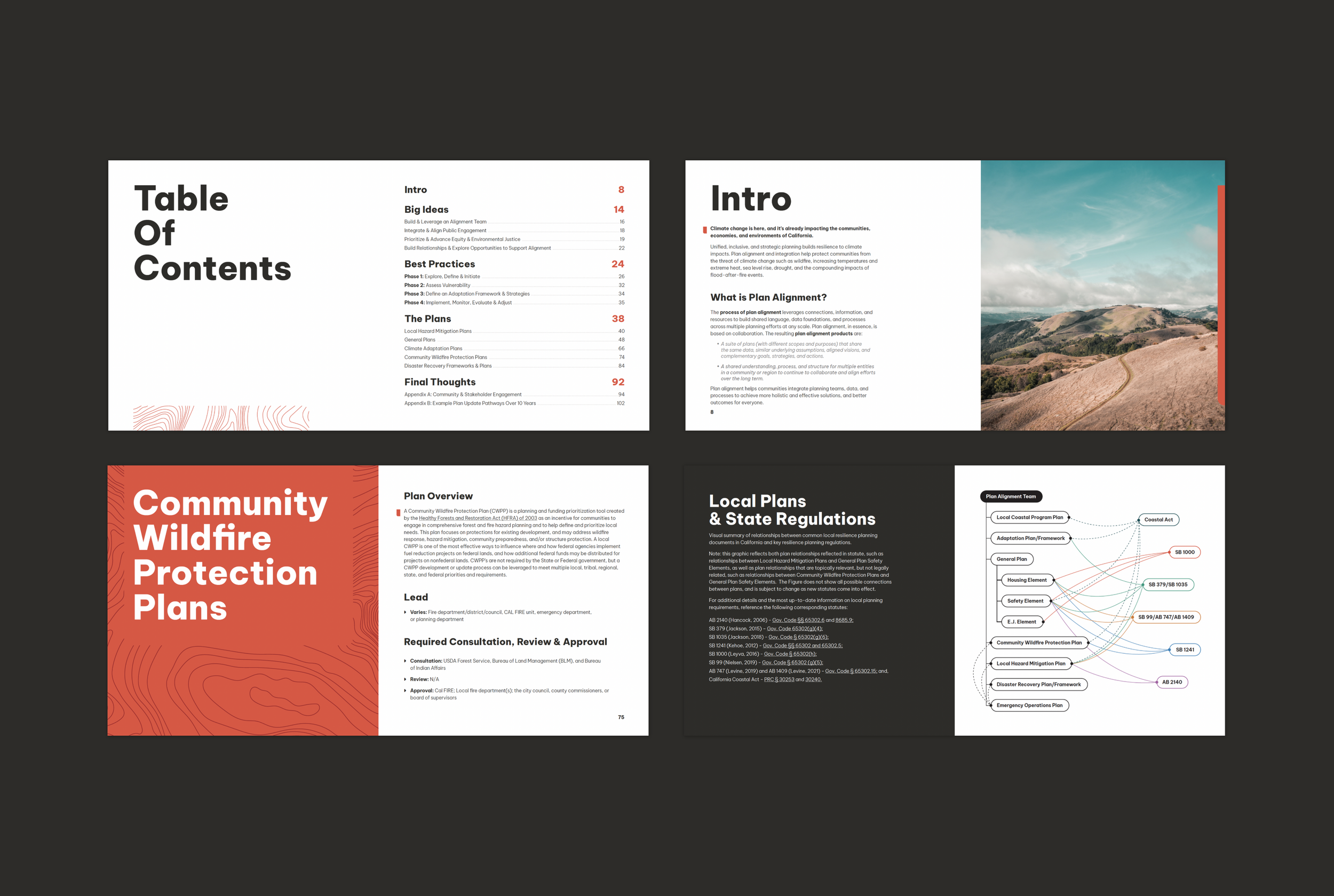Click the hillside landscape photo

[1101, 295]
